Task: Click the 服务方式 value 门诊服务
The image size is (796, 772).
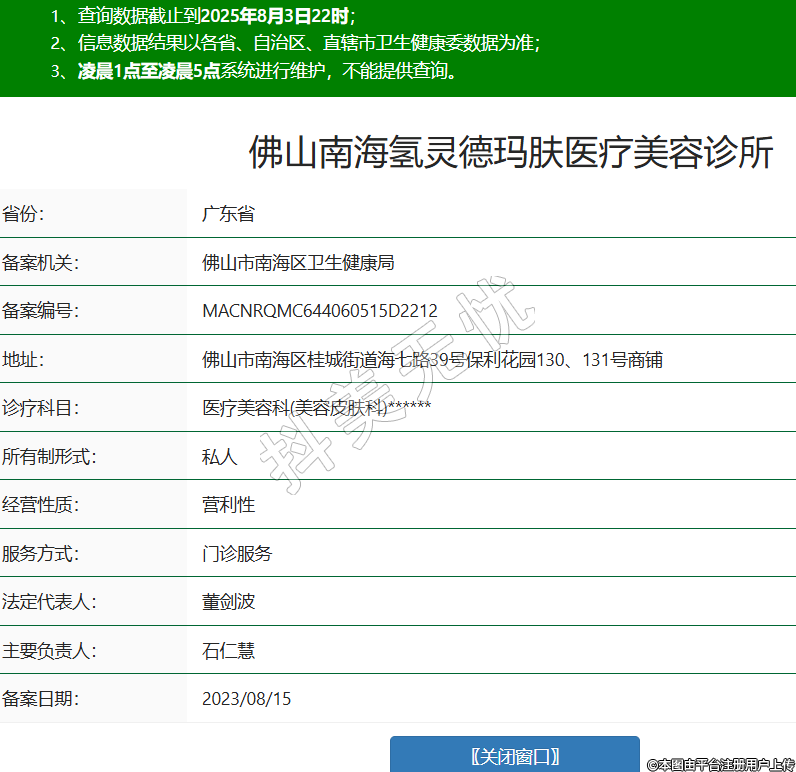Action: pyautogui.click(x=237, y=554)
